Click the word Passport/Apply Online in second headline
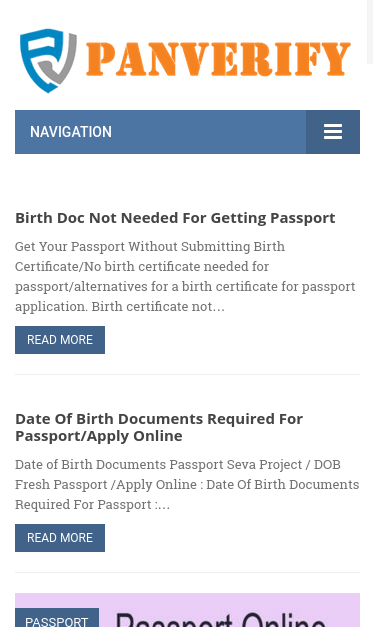The height and width of the screenshot is (627, 375). (99, 436)
